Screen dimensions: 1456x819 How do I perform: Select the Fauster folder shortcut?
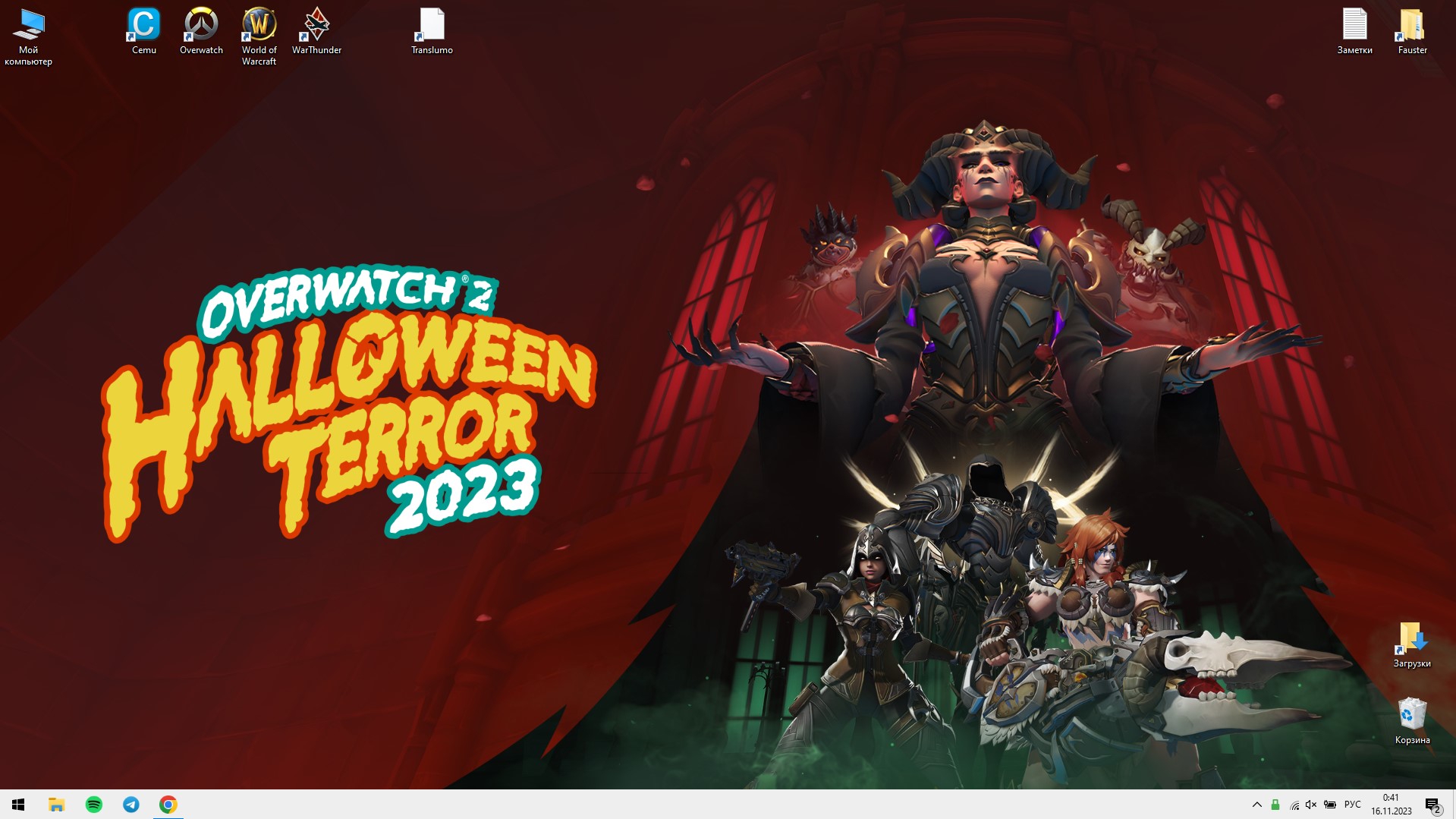click(1412, 31)
